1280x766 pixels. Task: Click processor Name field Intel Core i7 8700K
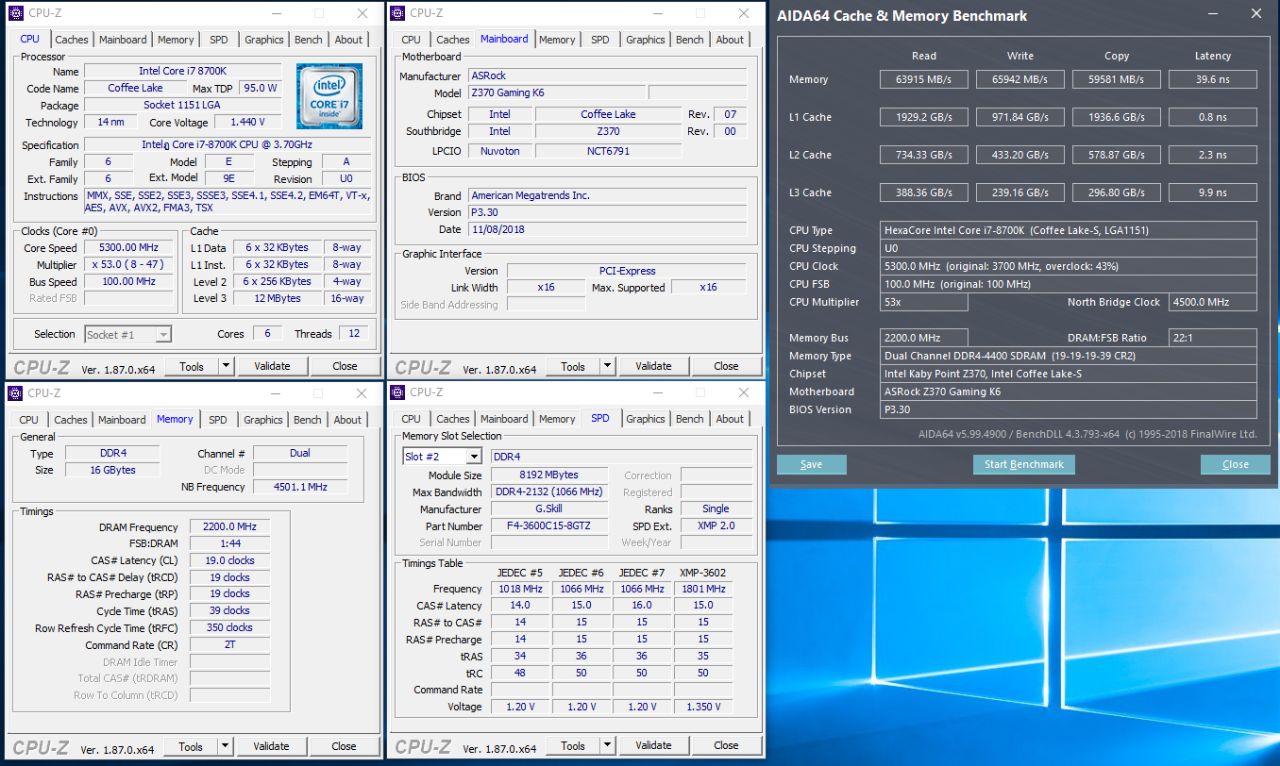click(x=182, y=71)
